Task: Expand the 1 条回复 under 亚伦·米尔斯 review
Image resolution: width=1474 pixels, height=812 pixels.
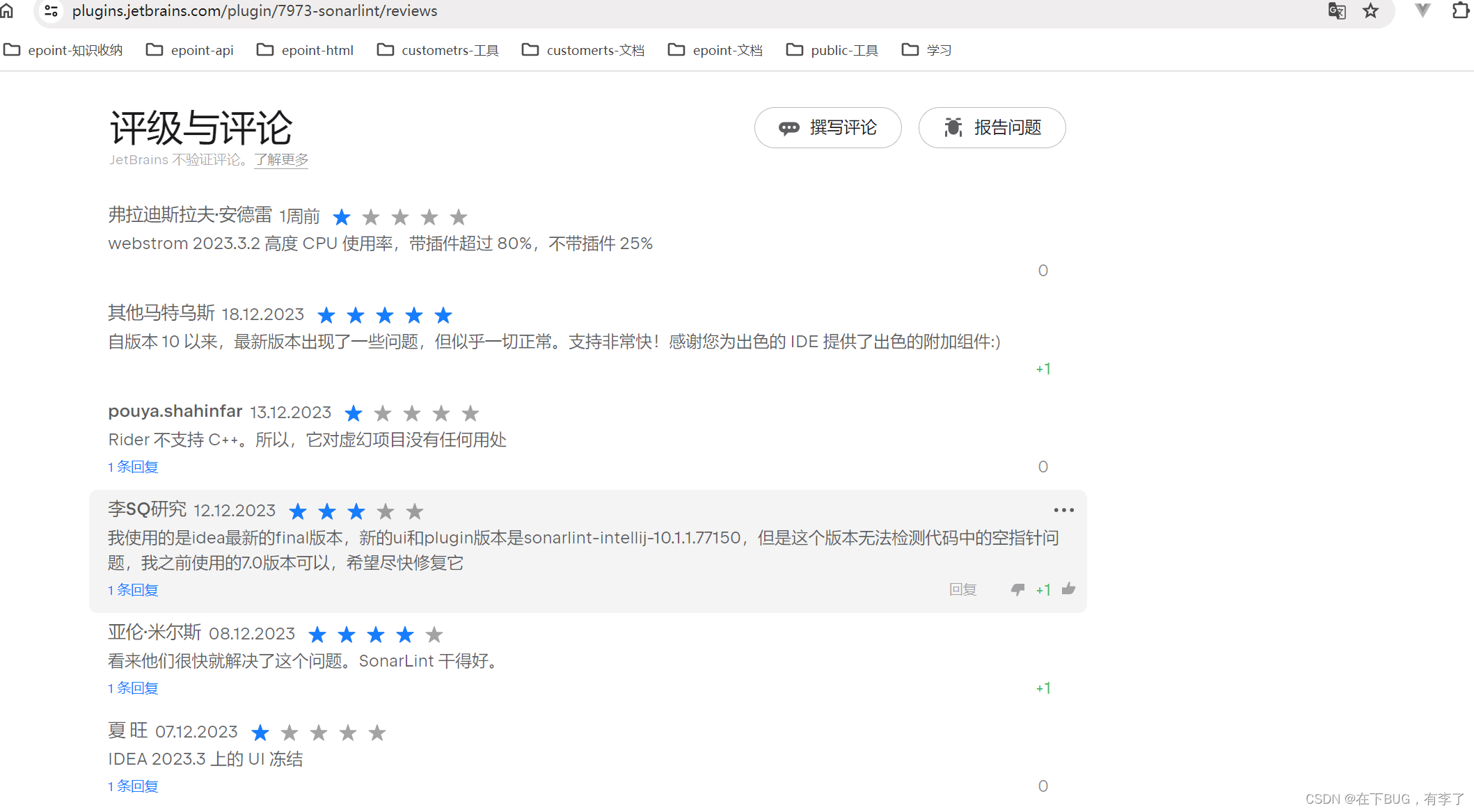Action: [133, 688]
